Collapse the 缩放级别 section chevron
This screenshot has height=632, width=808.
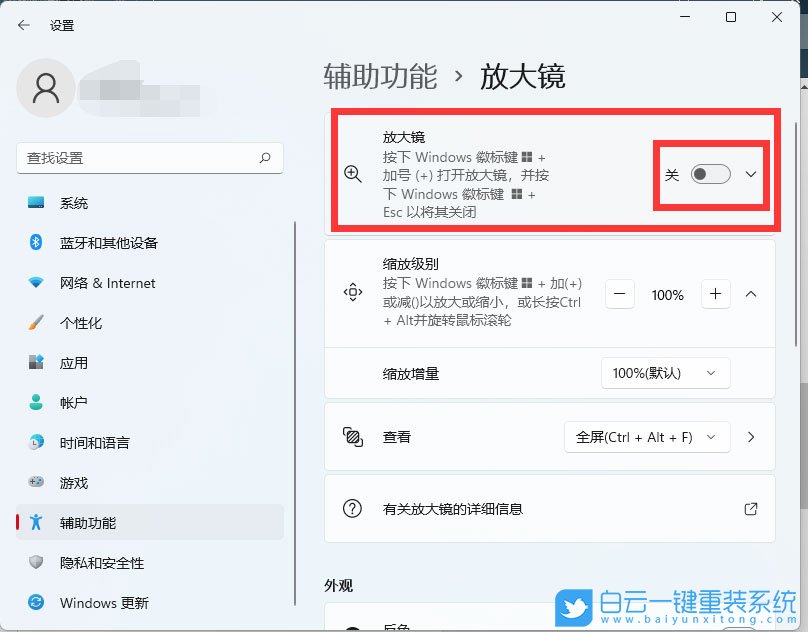(751, 294)
